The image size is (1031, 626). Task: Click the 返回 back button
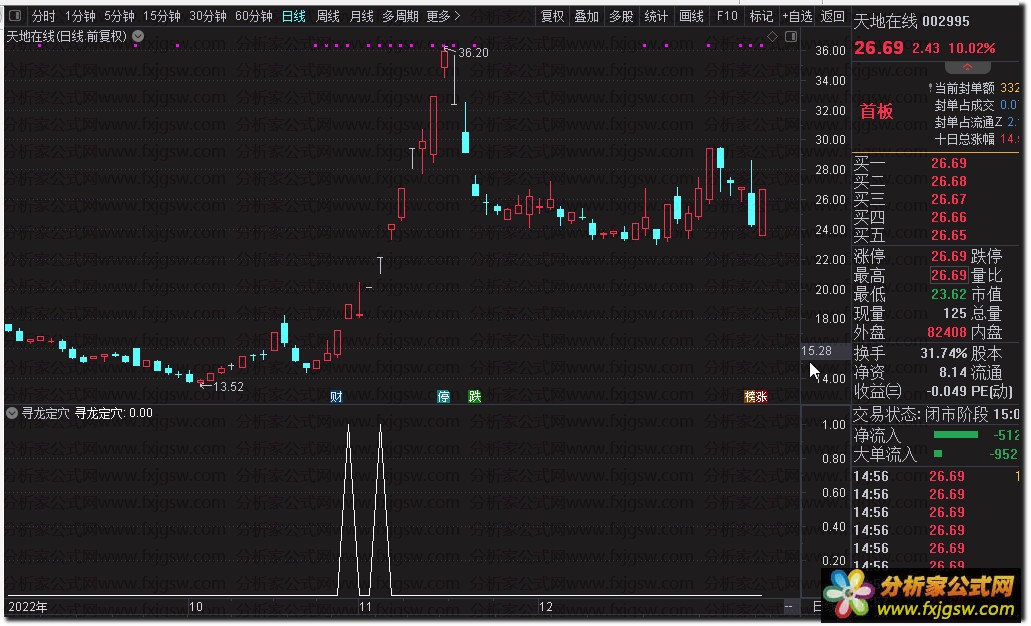coord(832,16)
